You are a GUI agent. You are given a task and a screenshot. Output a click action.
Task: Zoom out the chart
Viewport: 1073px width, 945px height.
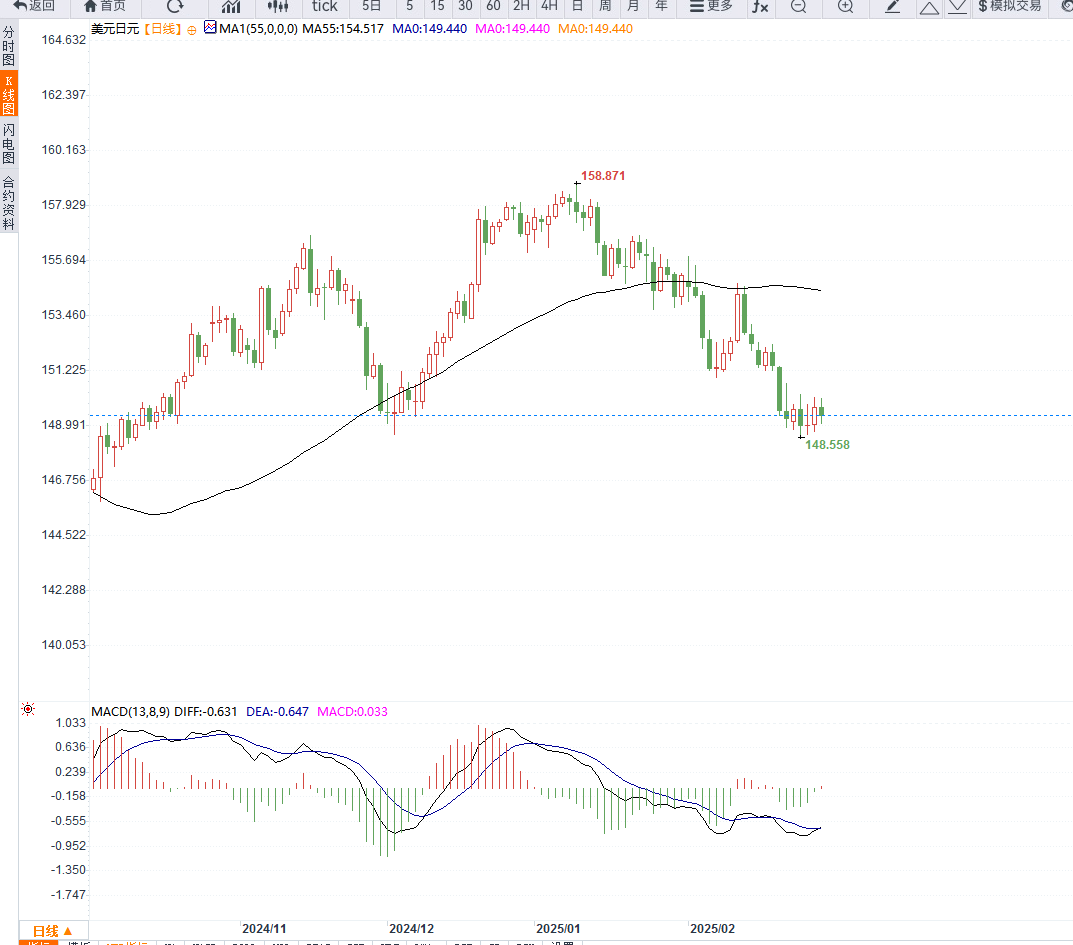tap(799, 6)
